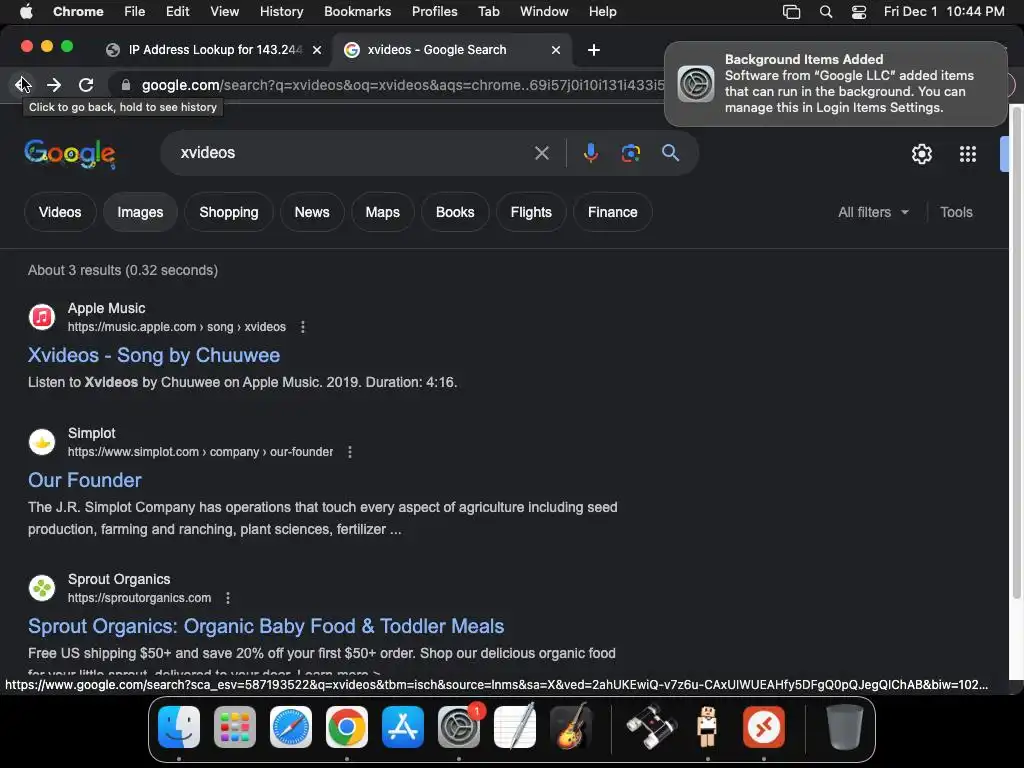Open TextEdit from the Dock
The height and width of the screenshot is (768, 1024).
(x=515, y=727)
